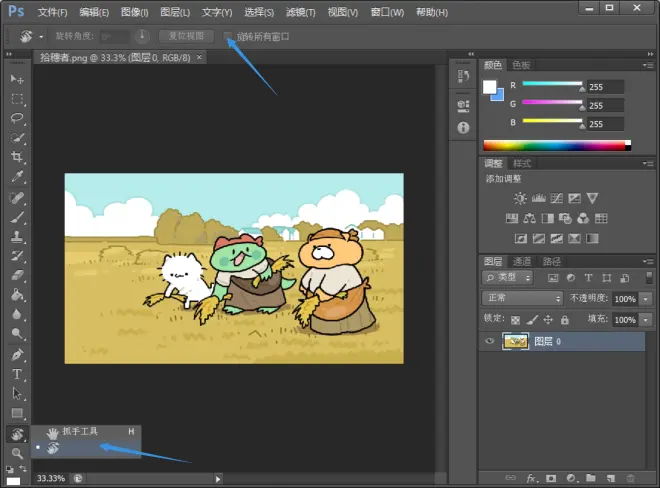Open the History panel icon
The height and width of the screenshot is (488, 660).
pos(463,76)
